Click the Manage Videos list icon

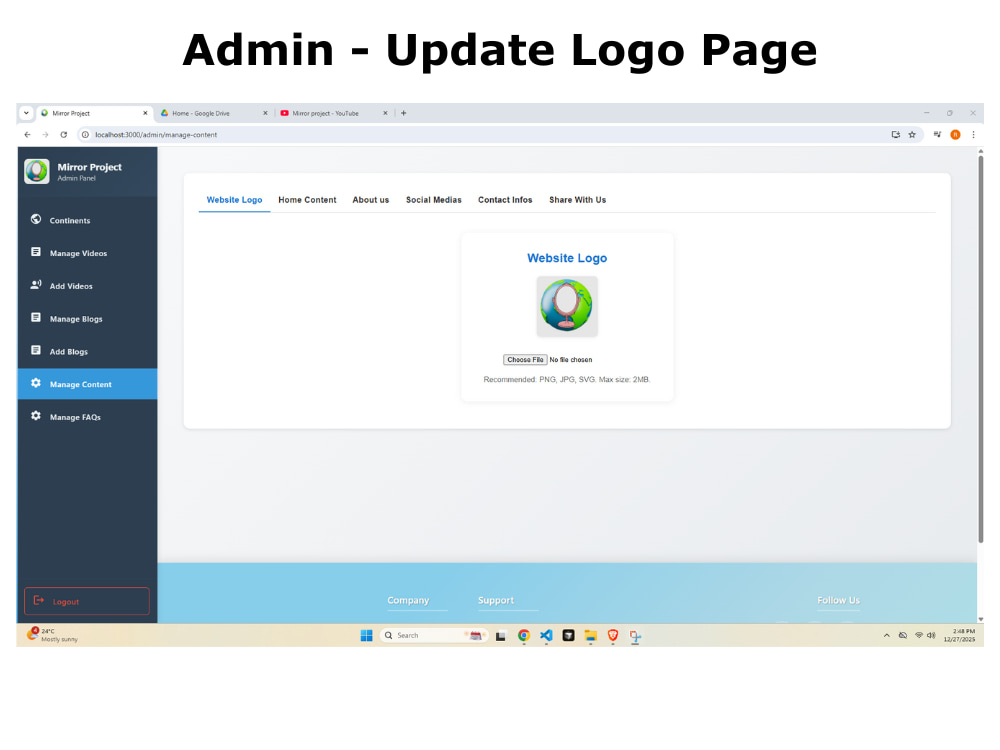click(x=36, y=253)
